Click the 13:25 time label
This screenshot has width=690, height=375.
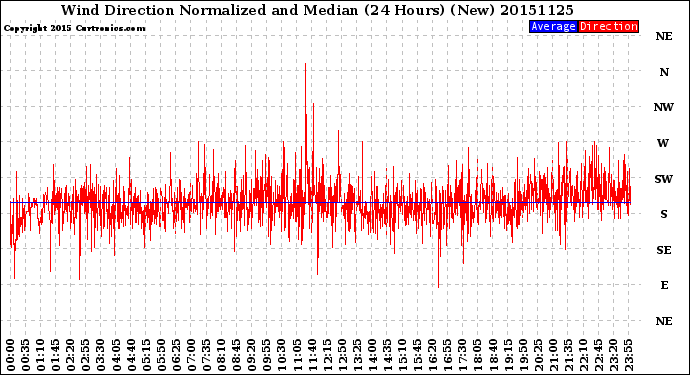[357, 355]
